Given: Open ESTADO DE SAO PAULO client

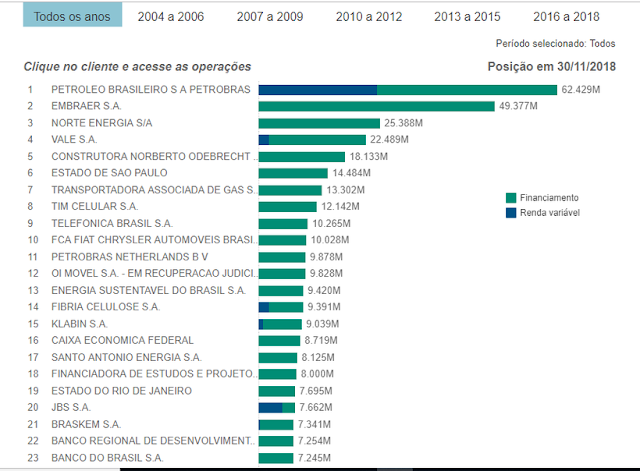Looking at the screenshot, I should click(x=109, y=173).
